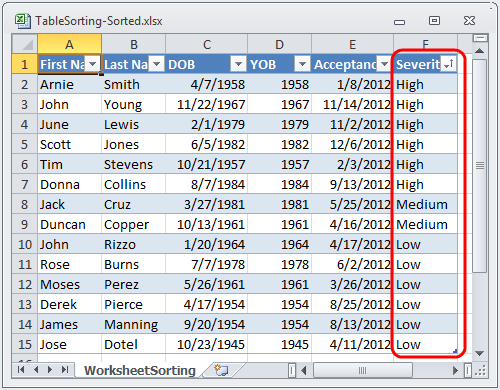Open the Acceptance filter dropdown
The image size is (500, 390).
tap(384, 63)
